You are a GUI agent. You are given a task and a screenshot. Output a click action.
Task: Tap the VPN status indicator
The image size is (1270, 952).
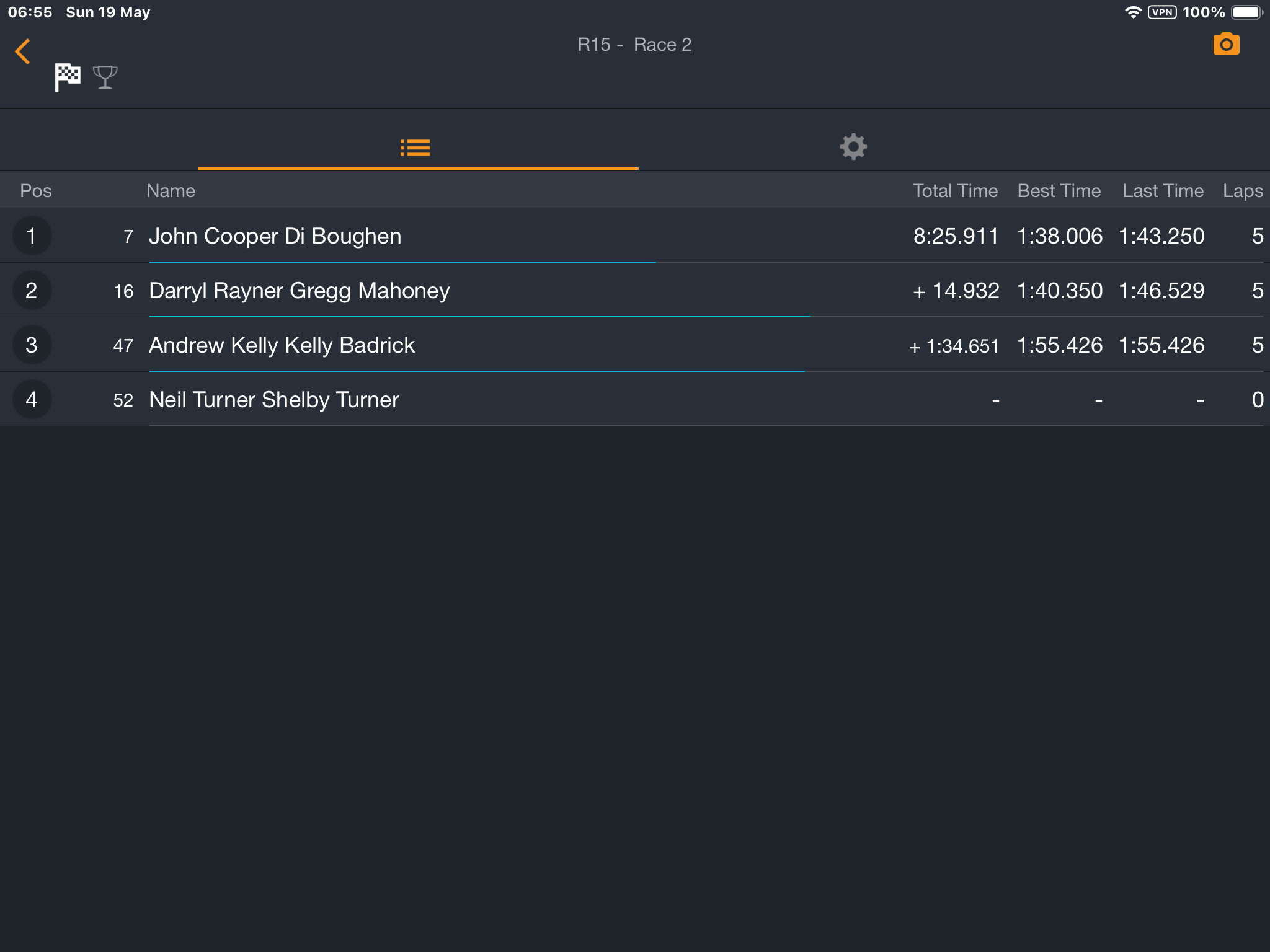1162,12
